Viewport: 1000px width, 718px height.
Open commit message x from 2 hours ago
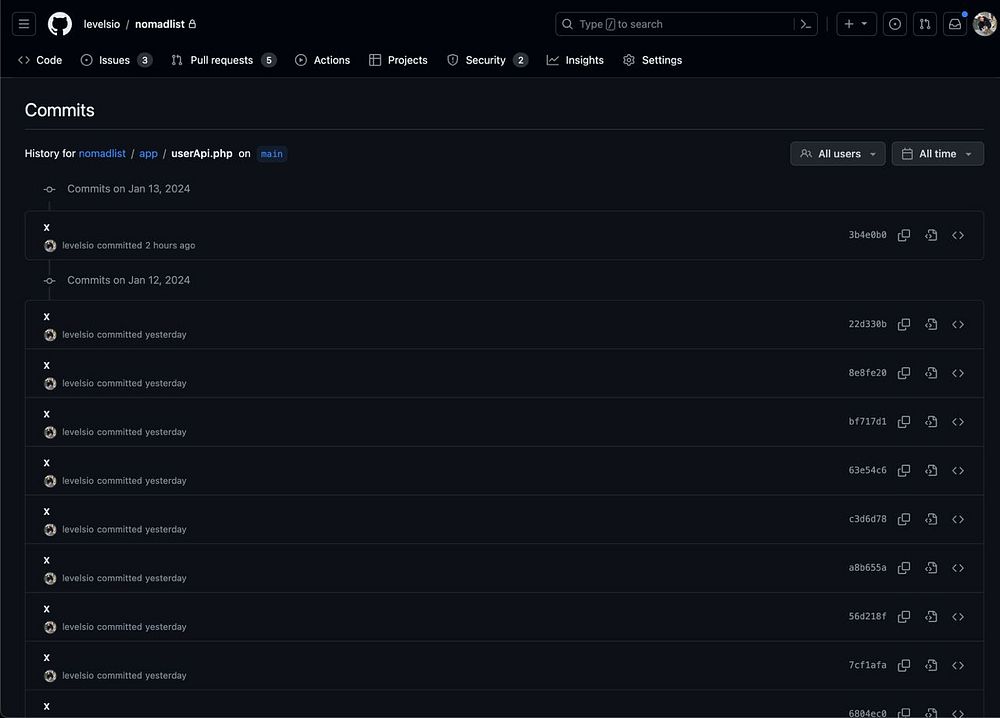click(47, 227)
